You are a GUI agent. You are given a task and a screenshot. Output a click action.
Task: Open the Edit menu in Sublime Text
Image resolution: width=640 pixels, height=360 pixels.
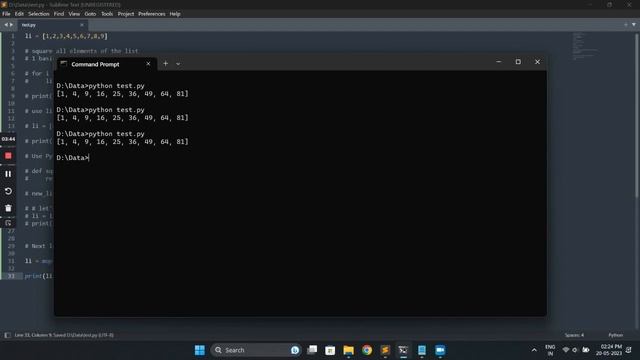tap(19, 14)
